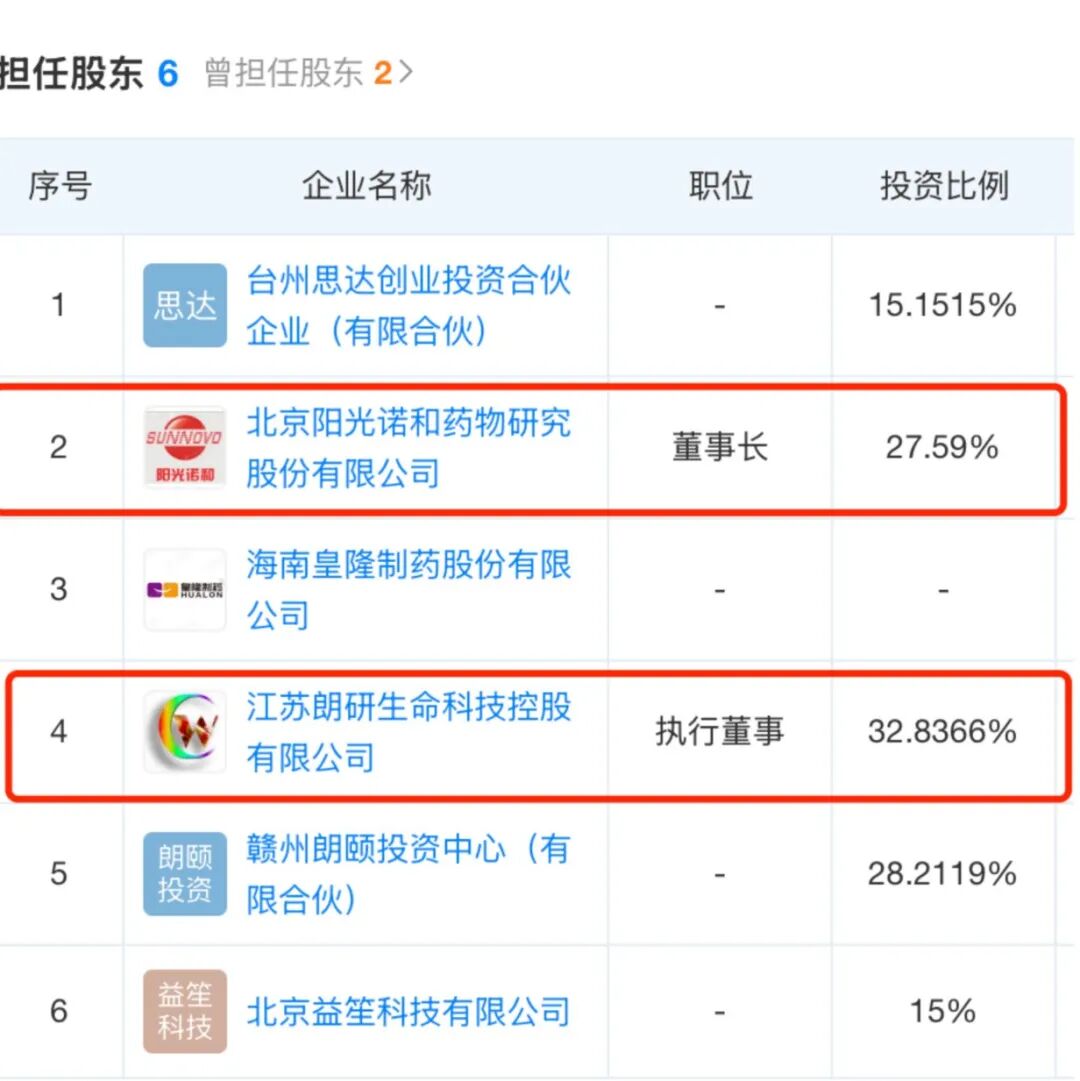Click the 益笙科技 logo icon

(184, 1011)
